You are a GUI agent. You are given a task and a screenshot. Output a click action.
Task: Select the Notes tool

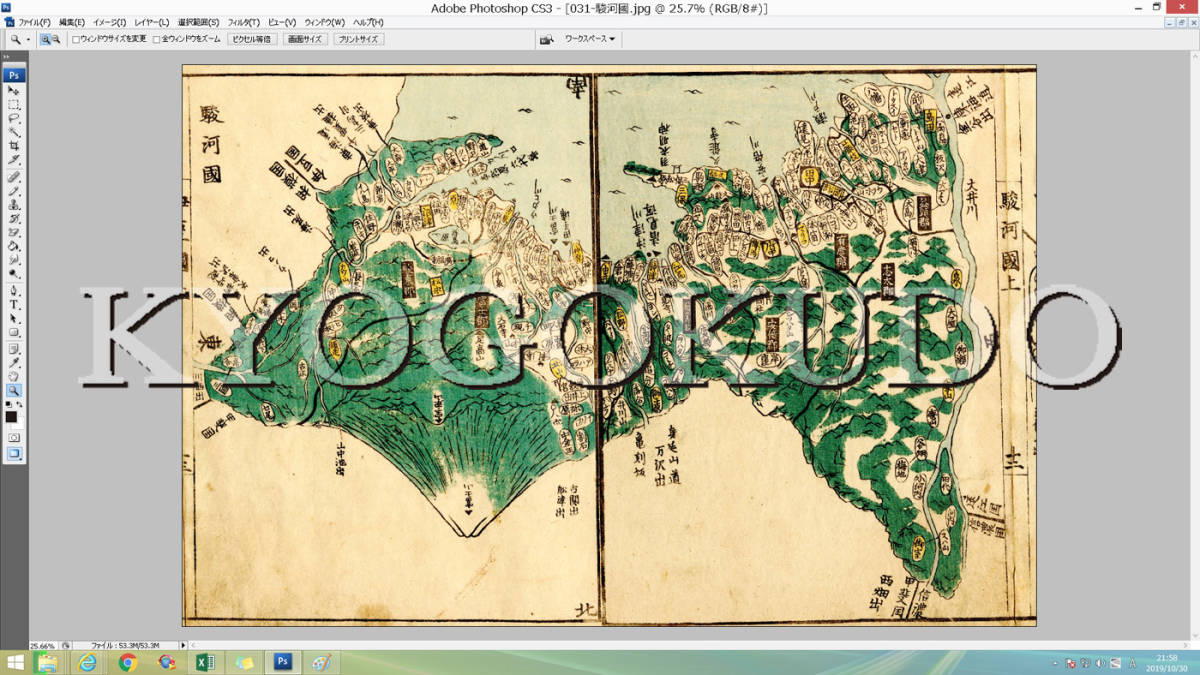pyautogui.click(x=14, y=348)
